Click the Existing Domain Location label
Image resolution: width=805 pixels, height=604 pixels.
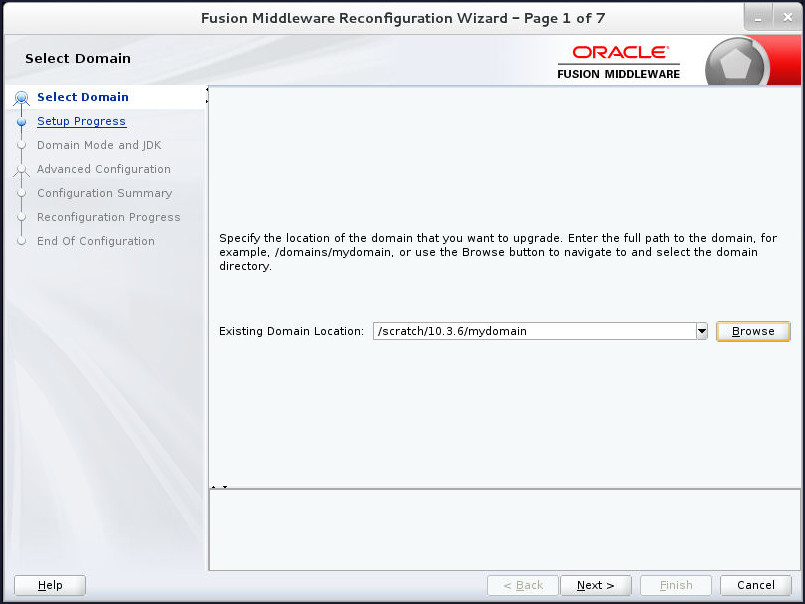(x=291, y=331)
